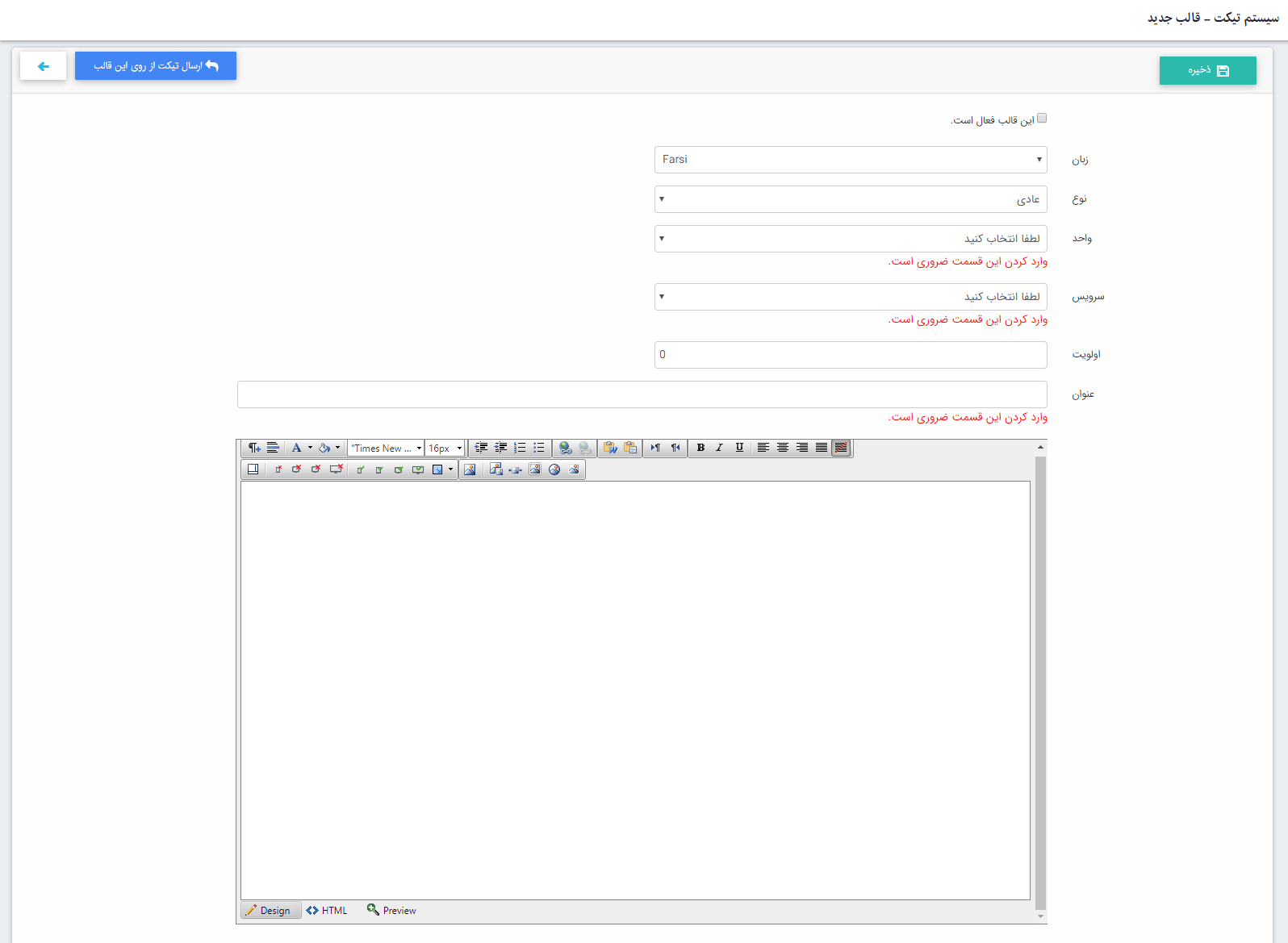Justify text
This screenshot has height=943, width=1288.
tap(821, 448)
